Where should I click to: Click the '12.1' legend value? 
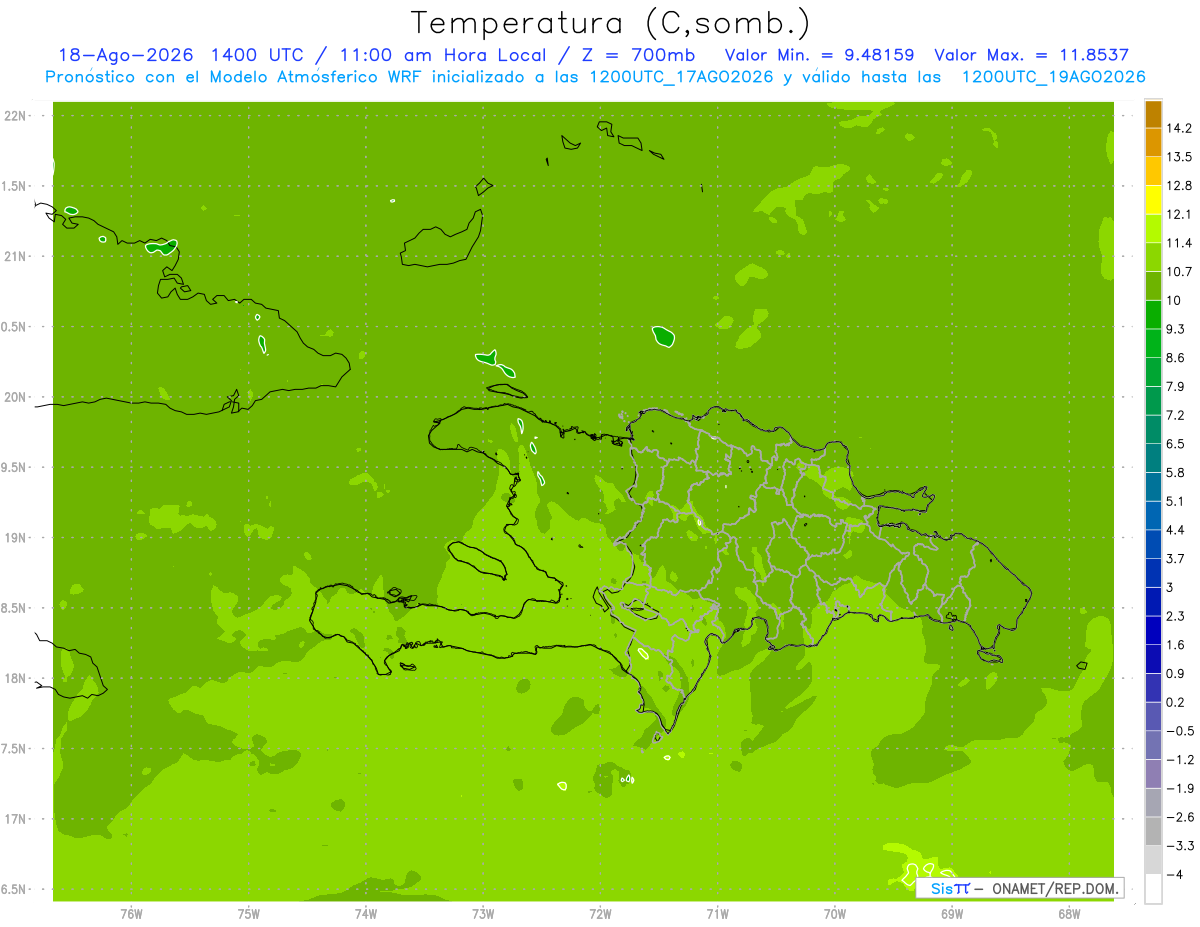(1179, 214)
